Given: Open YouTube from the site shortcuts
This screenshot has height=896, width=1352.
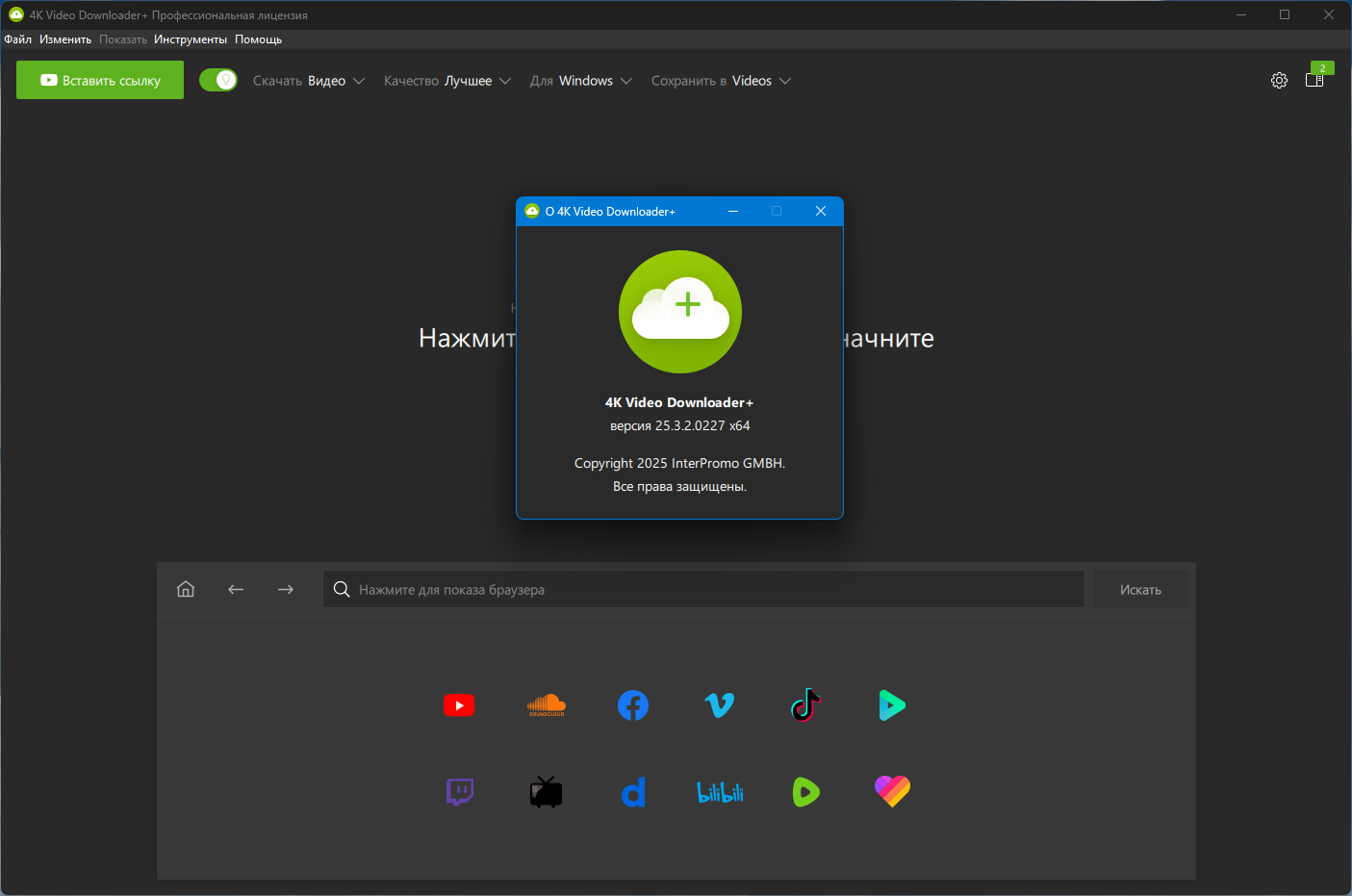Looking at the screenshot, I should 459,705.
